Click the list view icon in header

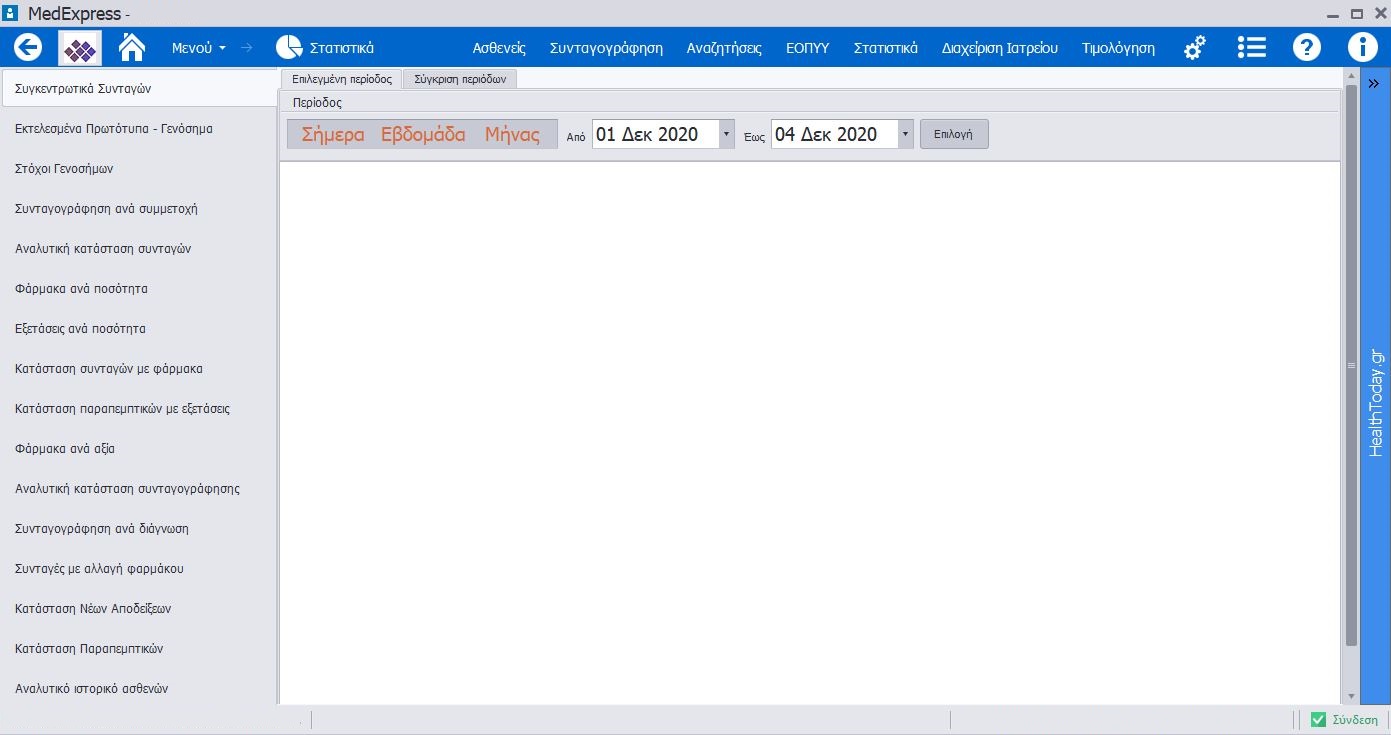1251,47
